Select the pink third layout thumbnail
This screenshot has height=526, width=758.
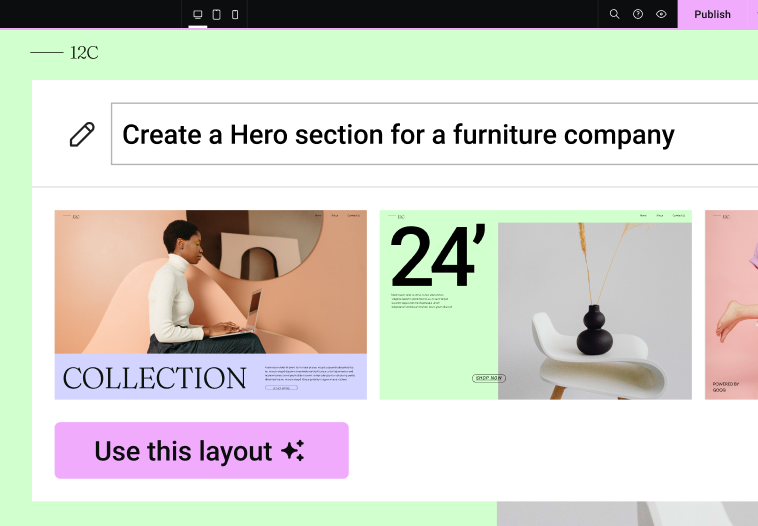click(x=731, y=305)
